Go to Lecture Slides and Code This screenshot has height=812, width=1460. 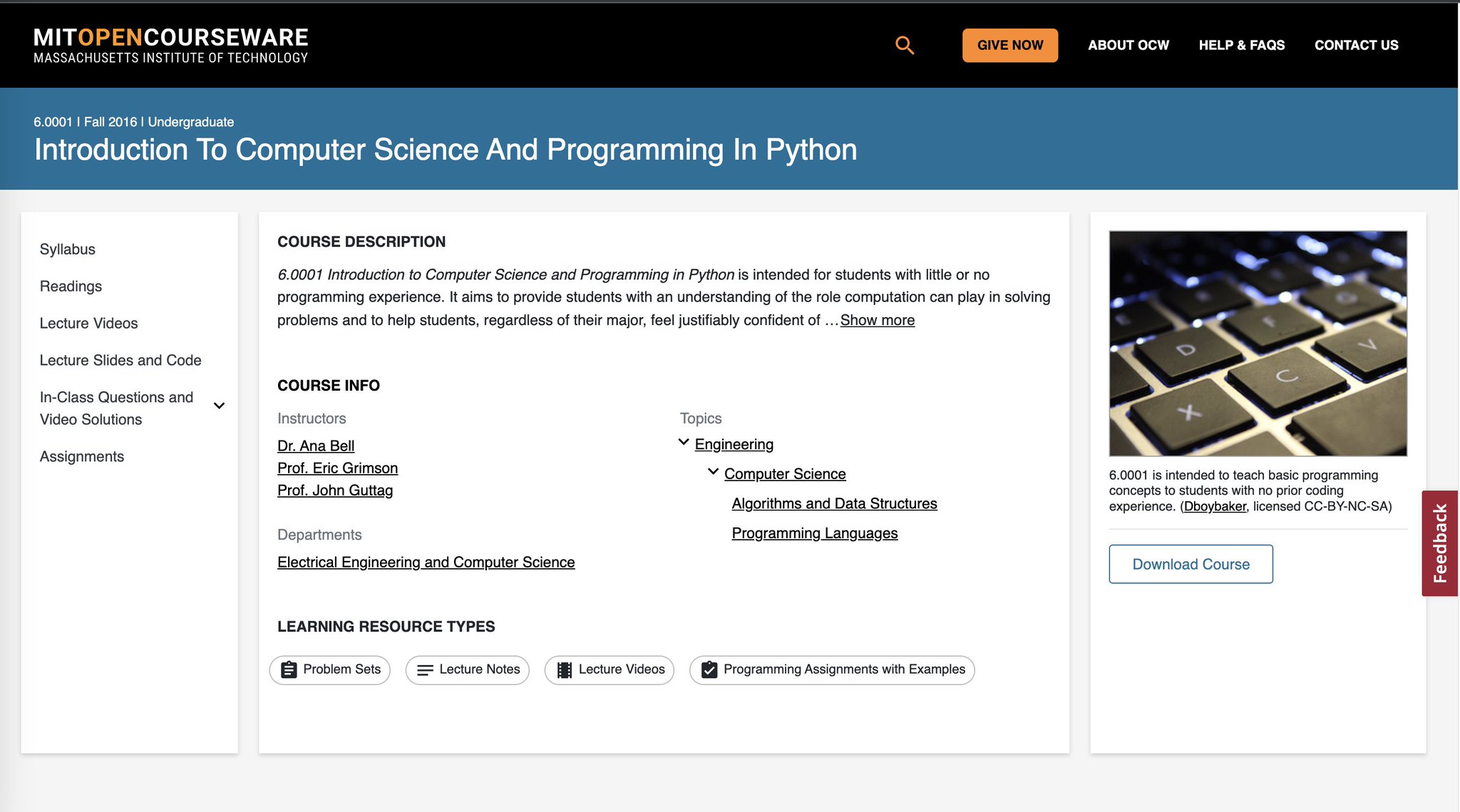tap(120, 361)
